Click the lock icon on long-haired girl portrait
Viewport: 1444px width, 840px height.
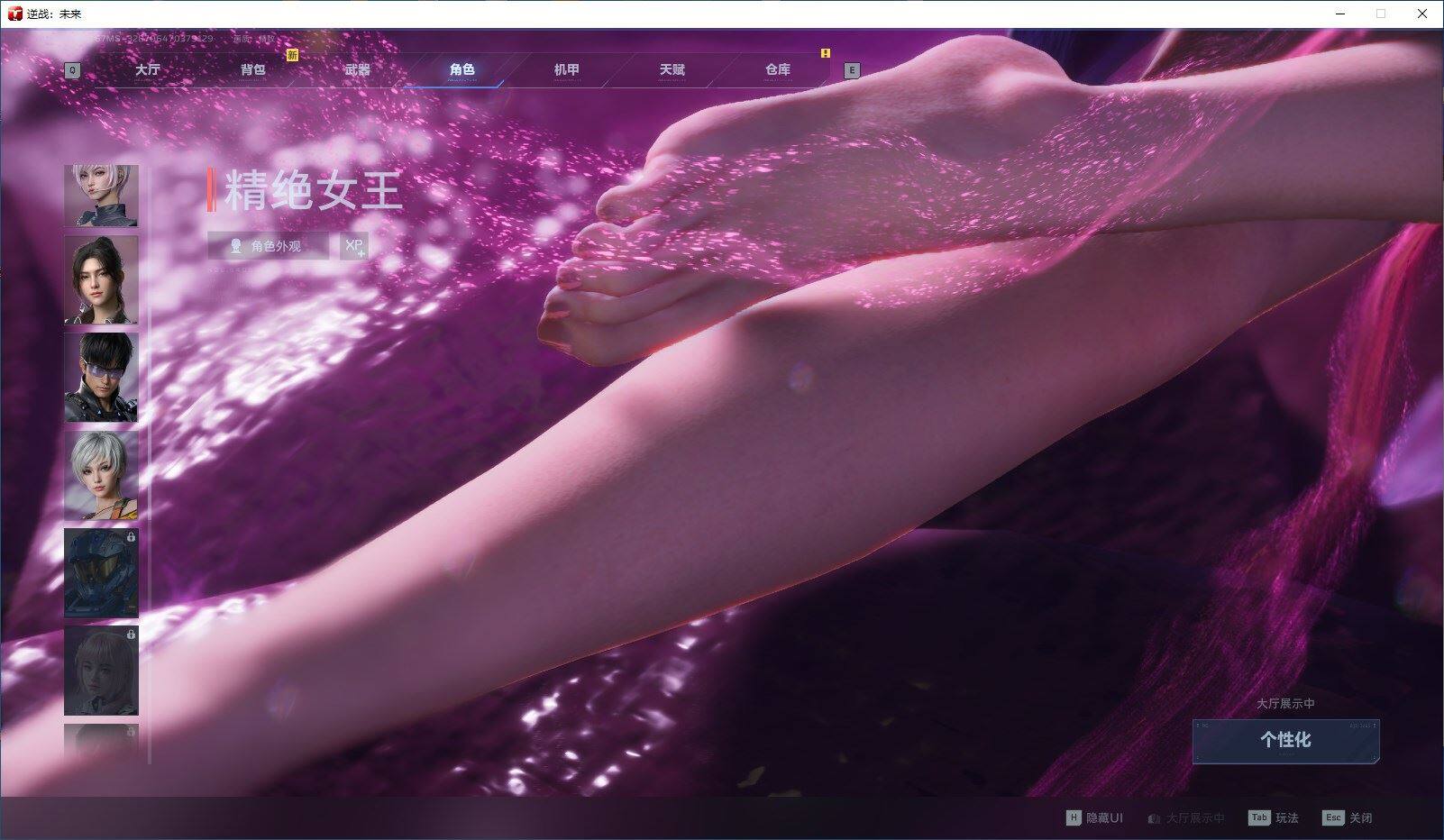click(131, 635)
